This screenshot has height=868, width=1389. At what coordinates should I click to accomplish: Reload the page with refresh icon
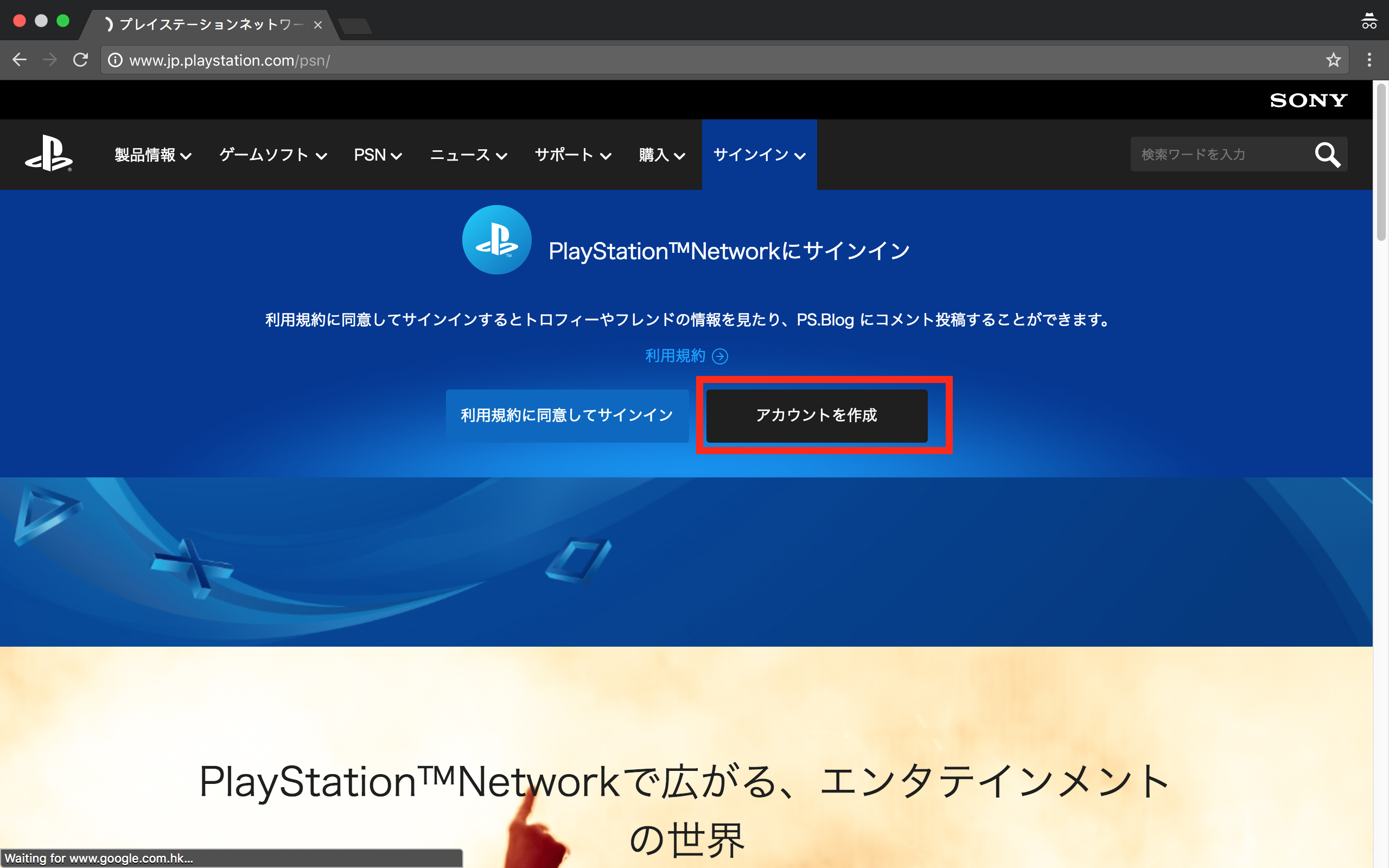point(80,60)
